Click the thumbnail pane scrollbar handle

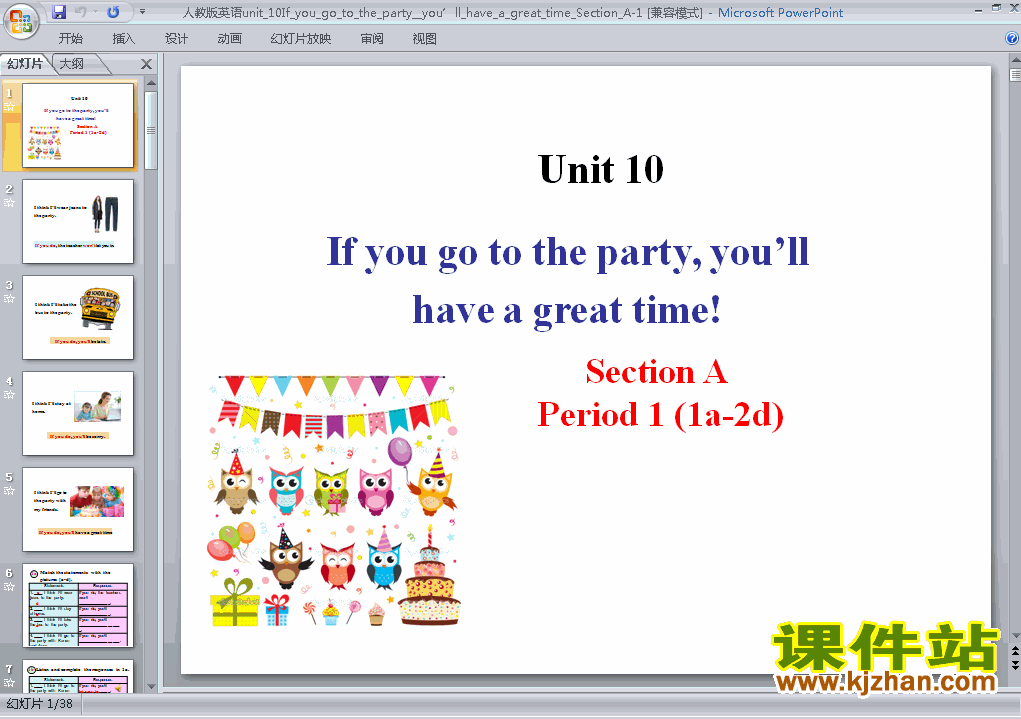click(151, 130)
